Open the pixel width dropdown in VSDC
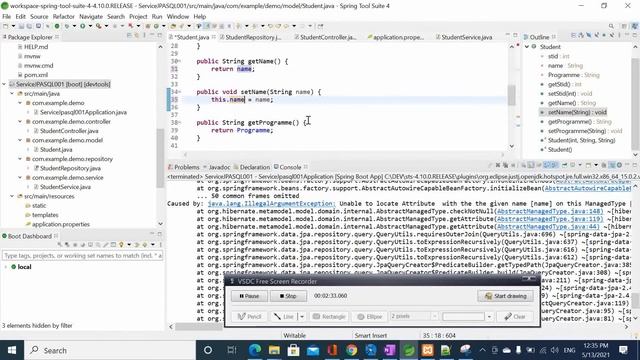 point(435,316)
